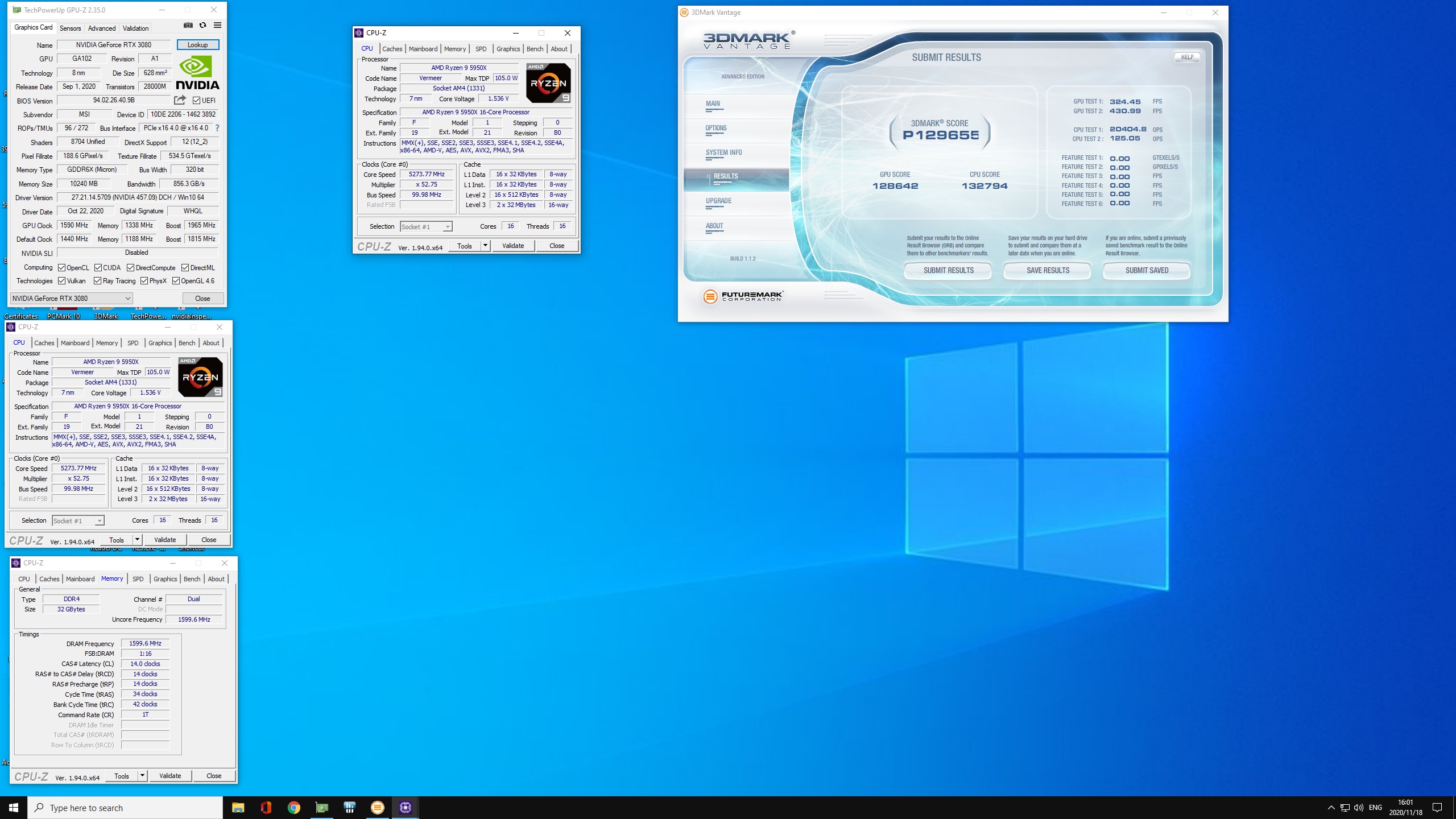Click Submit Saved button in 3DMark
Screen dimensions: 1456x819
(x=1147, y=271)
